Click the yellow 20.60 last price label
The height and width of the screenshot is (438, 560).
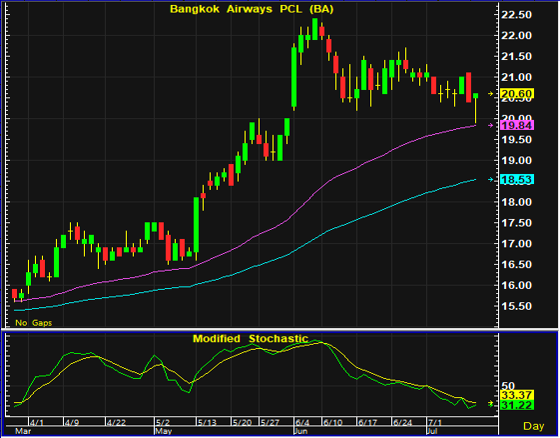517,94
